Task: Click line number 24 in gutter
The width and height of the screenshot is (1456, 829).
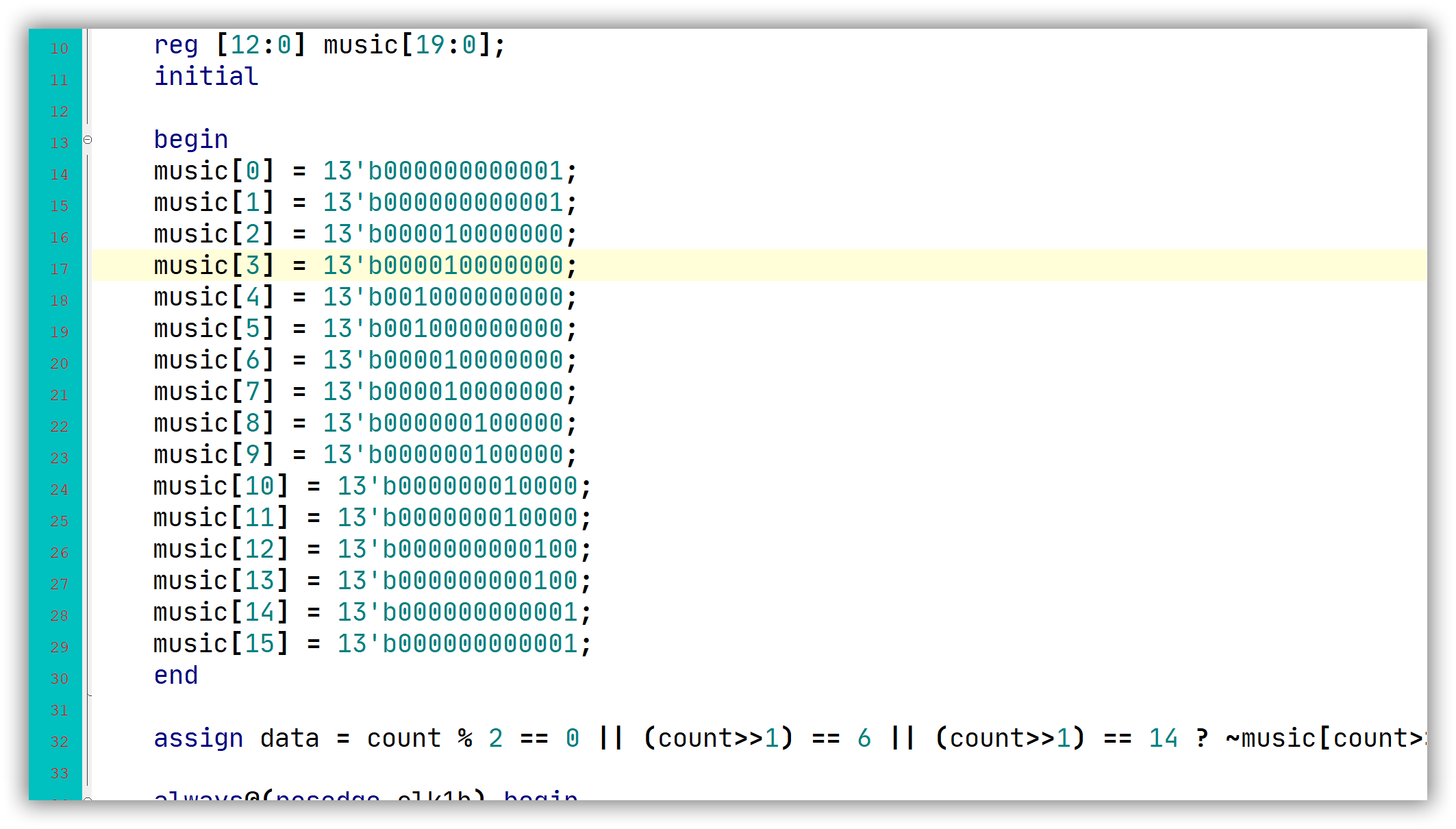Action: [x=60, y=490]
